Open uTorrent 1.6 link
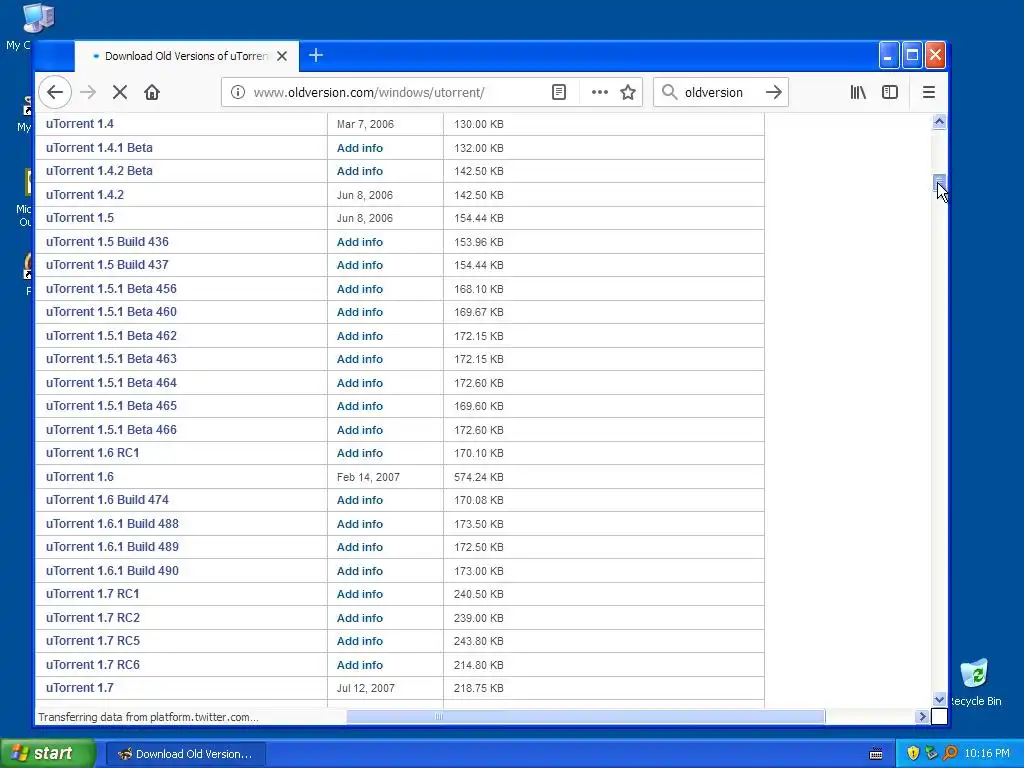 click(80, 477)
